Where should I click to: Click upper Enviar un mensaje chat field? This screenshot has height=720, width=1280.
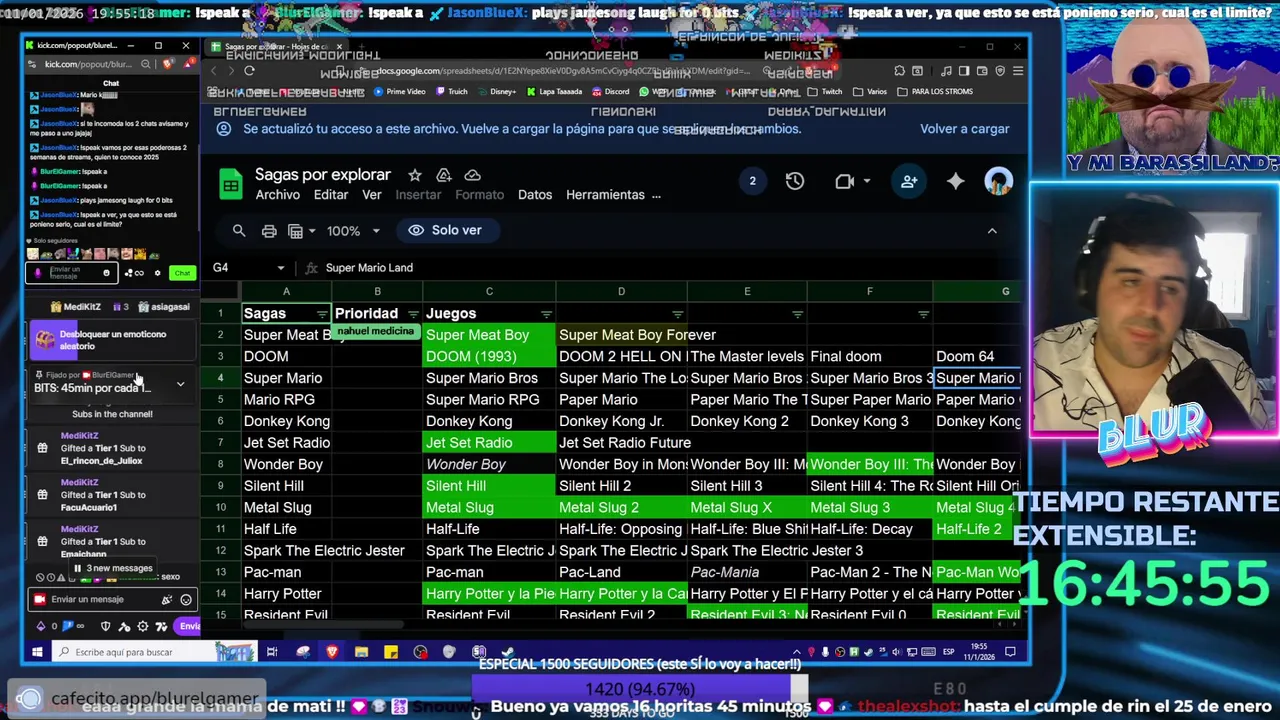pyautogui.click(x=74, y=272)
